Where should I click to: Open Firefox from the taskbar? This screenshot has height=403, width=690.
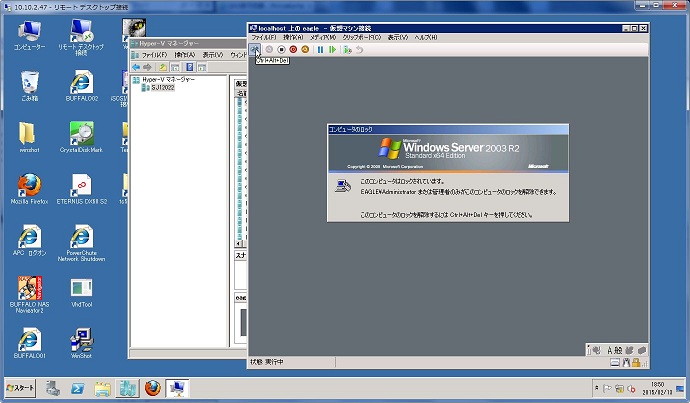pyautogui.click(x=153, y=387)
